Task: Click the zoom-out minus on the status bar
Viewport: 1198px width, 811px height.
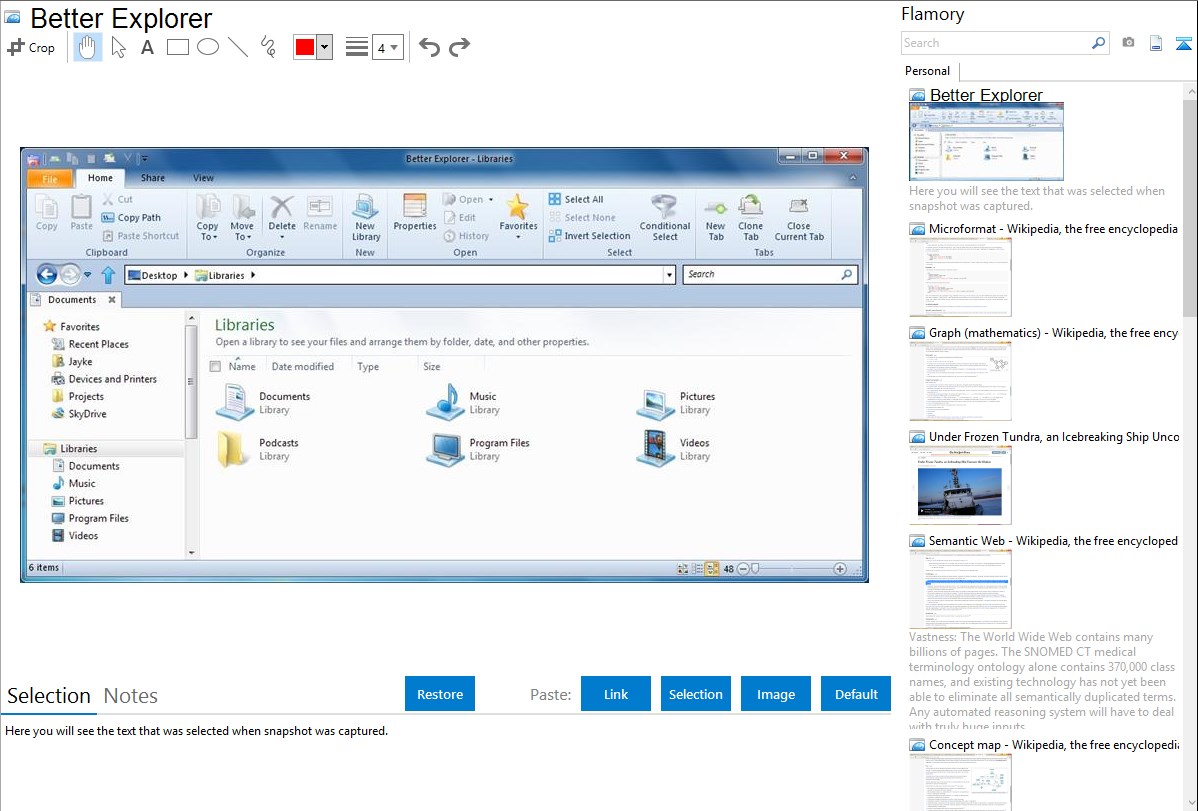Action: pos(743,569)
